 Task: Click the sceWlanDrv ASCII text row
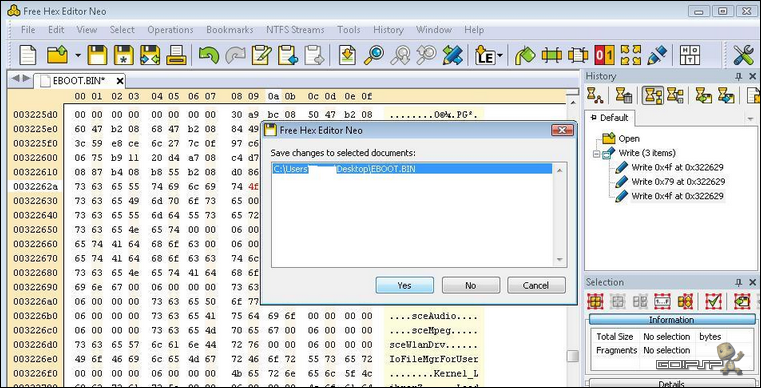[x=433, y=345]
